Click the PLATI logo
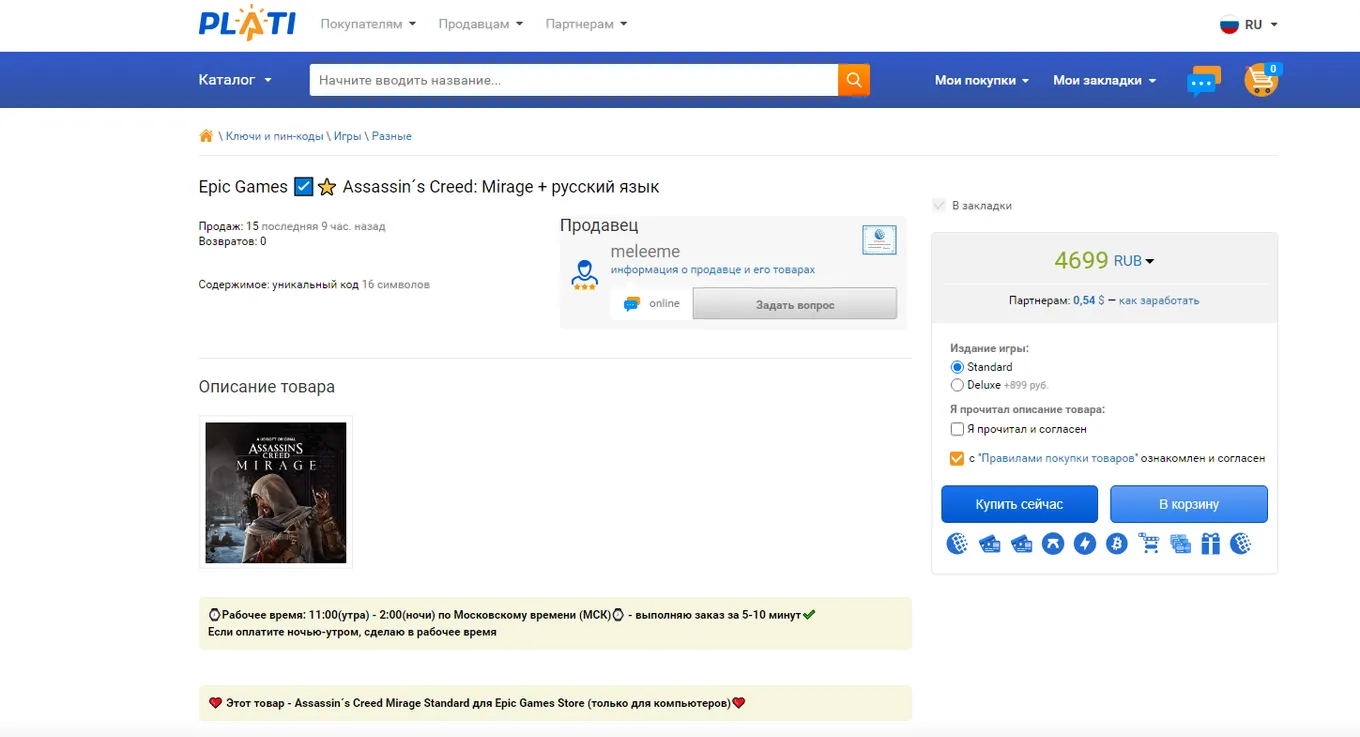The width and height of the screenshot is (1360, 737). pyautogui.click(x=247, y=22)
